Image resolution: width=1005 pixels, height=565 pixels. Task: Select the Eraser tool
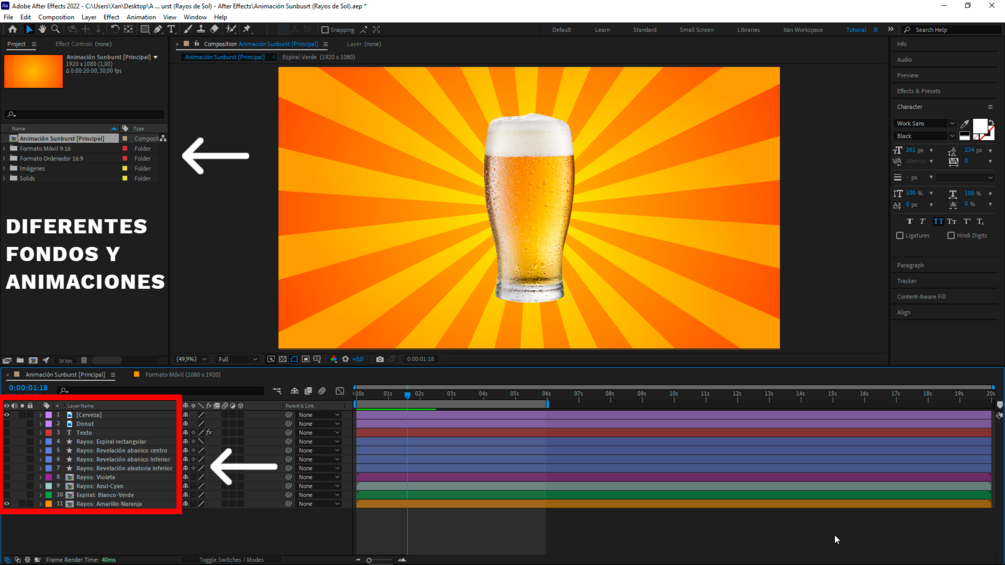click(214, 29)
